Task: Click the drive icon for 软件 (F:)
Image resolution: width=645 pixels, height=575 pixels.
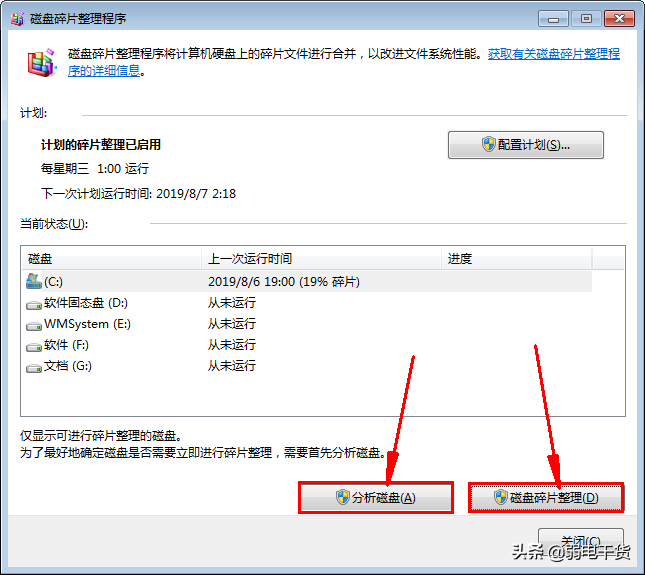Action: 34,347
